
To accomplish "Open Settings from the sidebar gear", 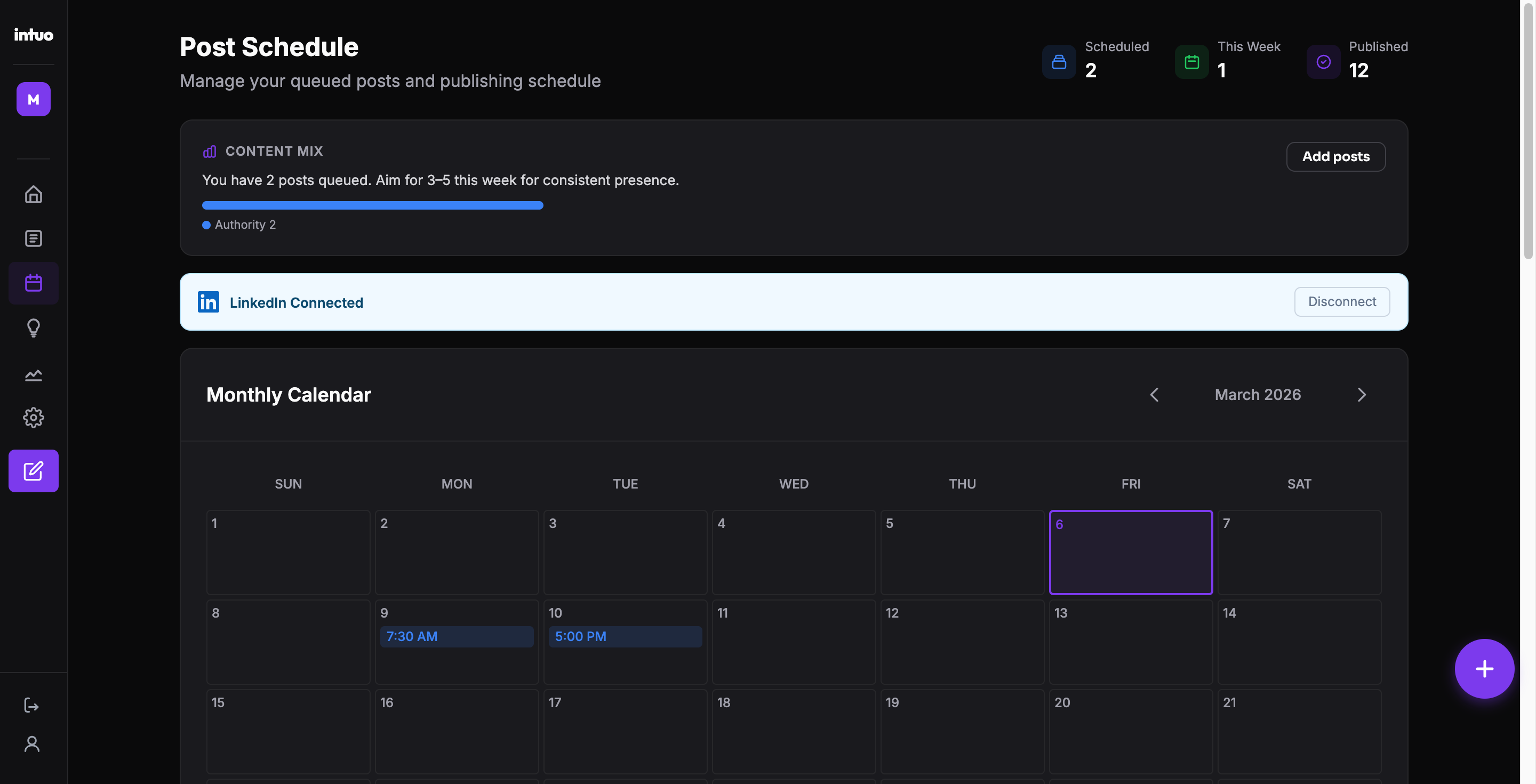I will pos(34,418).
